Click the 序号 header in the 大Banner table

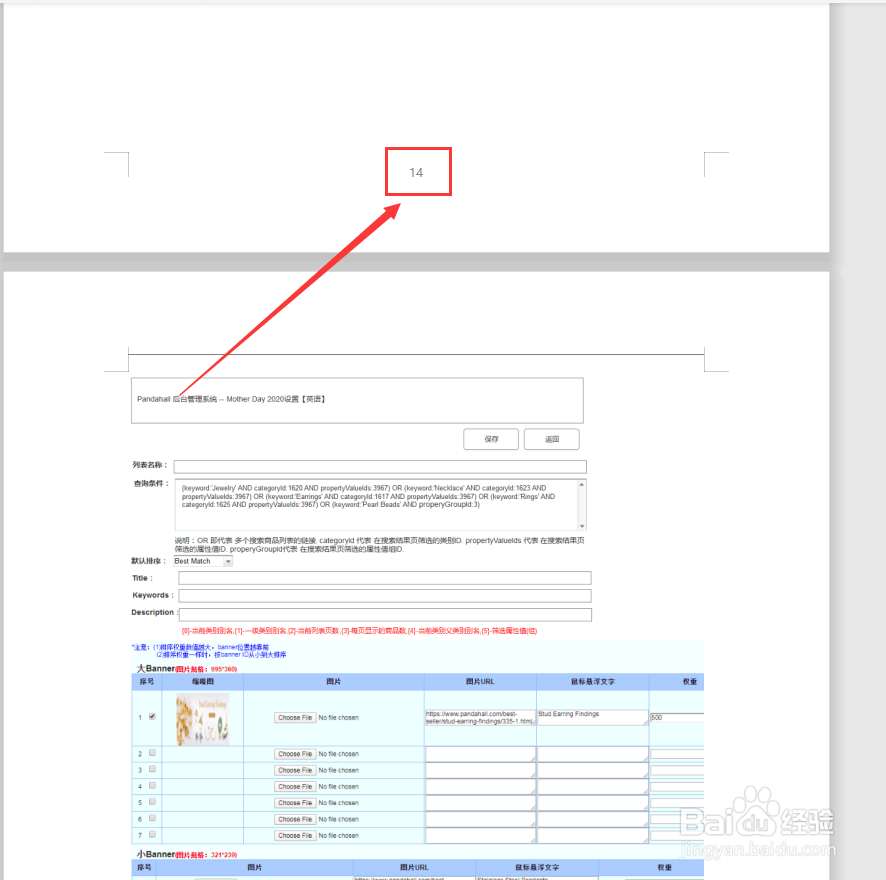pyautogui.click(x=147, y=682)
